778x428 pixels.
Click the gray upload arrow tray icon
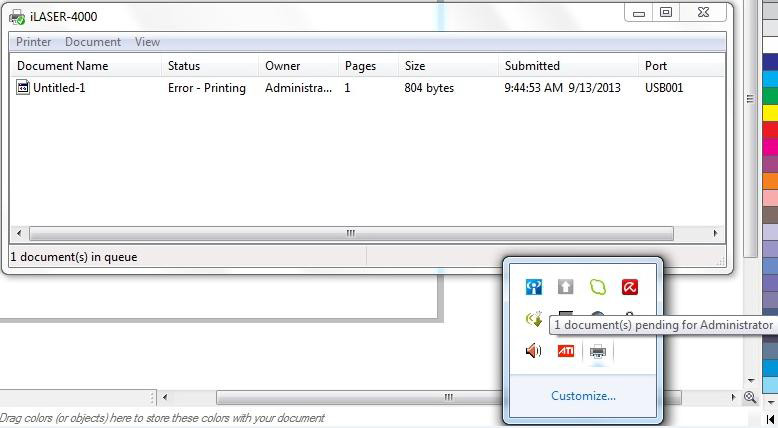[566, 288]
